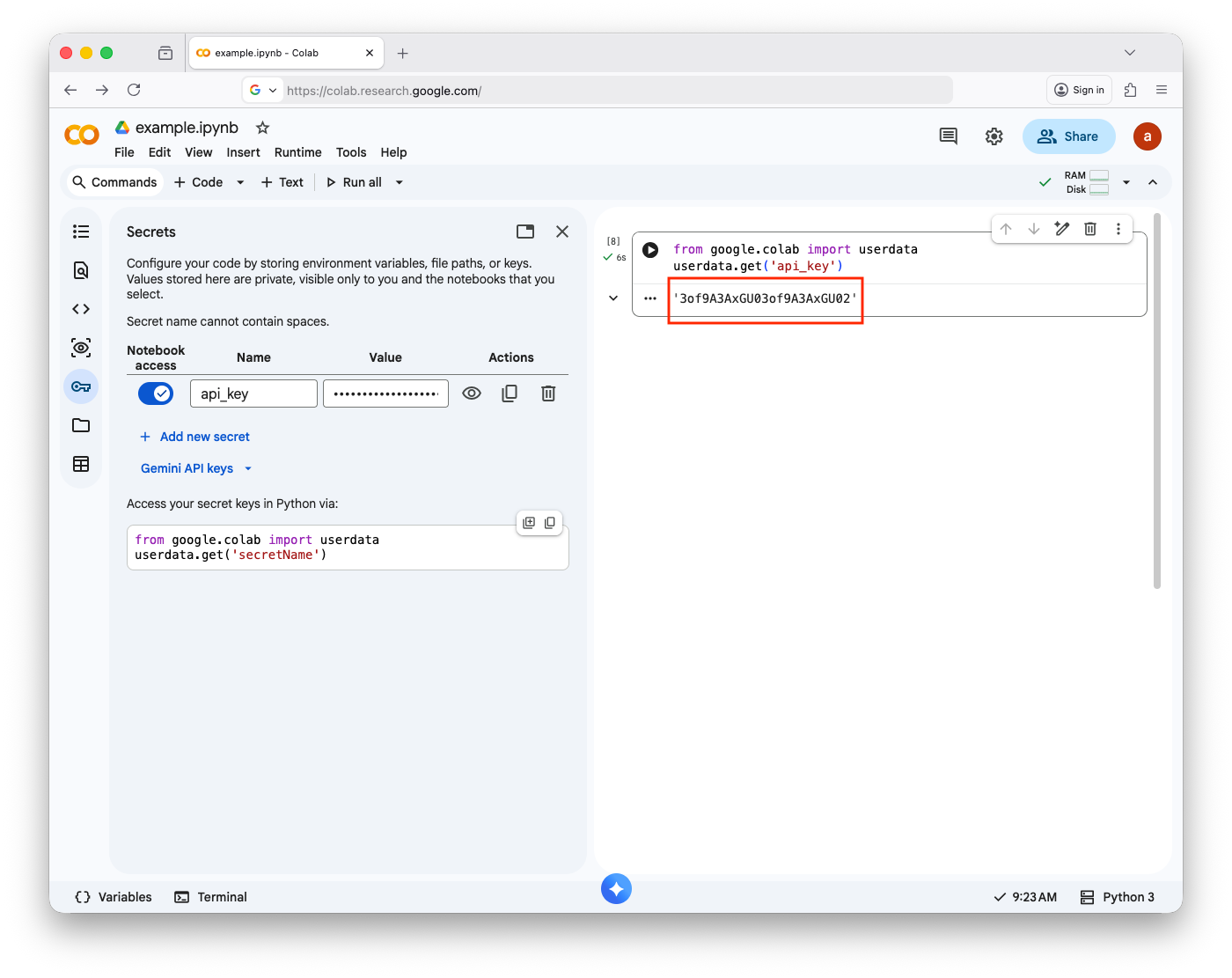Viewport: 1232px width, 978px height.
Task: Open the Files folder sidebar icon
Action: [x=81, y=425]
